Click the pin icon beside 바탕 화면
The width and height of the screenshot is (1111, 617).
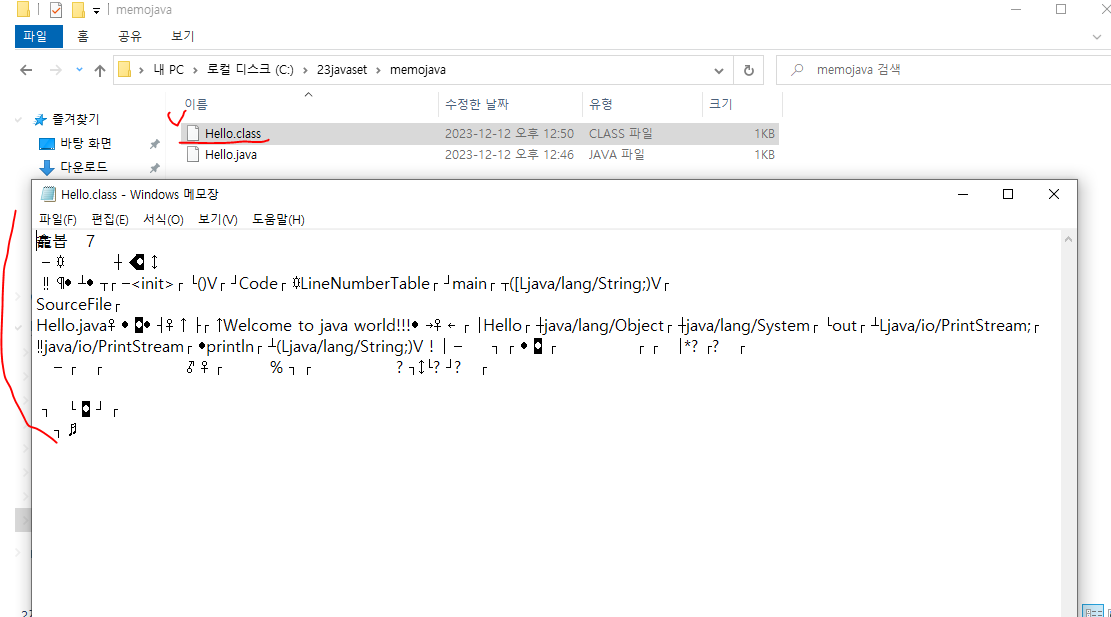pyautogui.click(x=154, y=144)
